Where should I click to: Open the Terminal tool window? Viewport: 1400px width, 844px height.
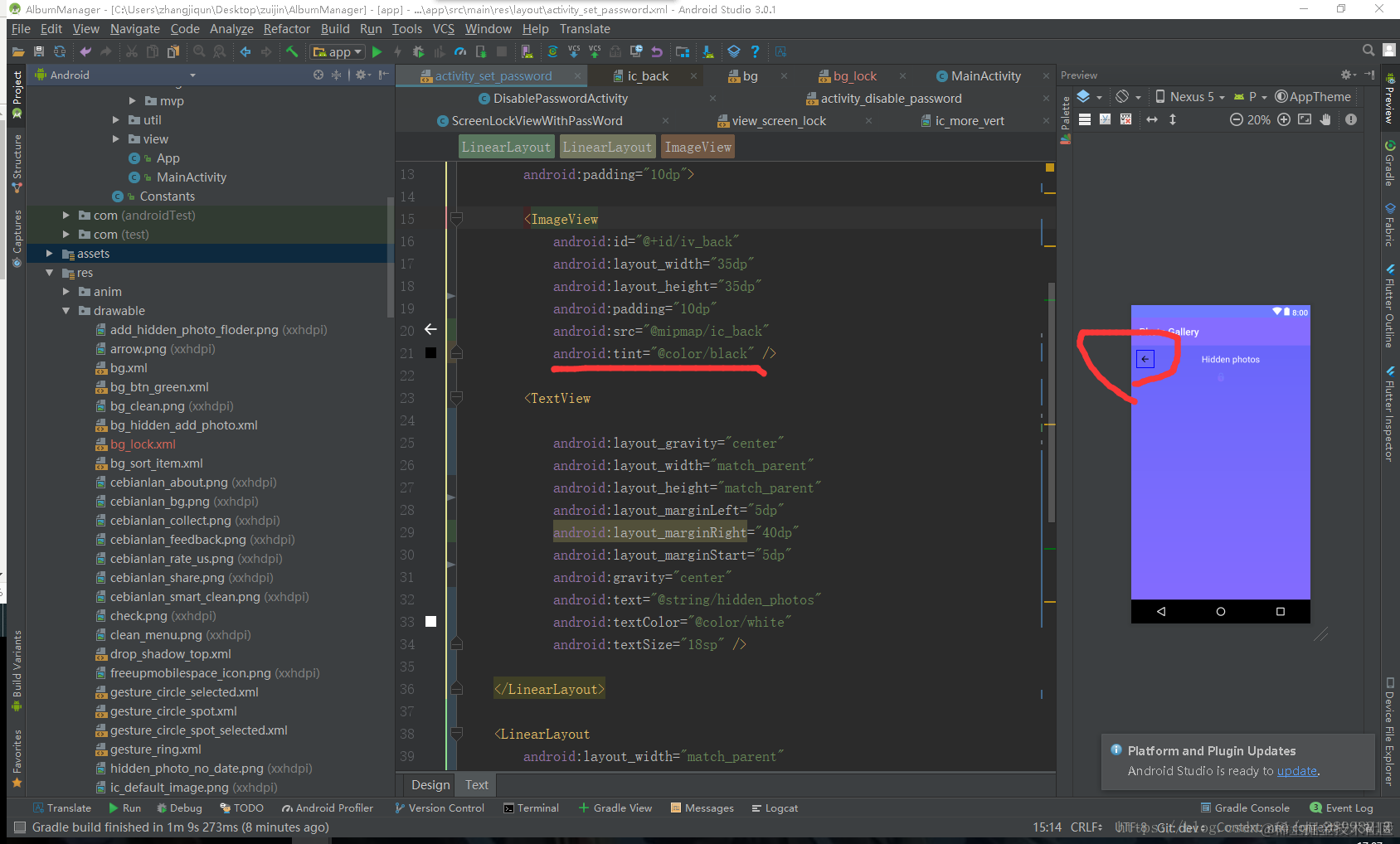pyautogui.click(x=532, y=808)
